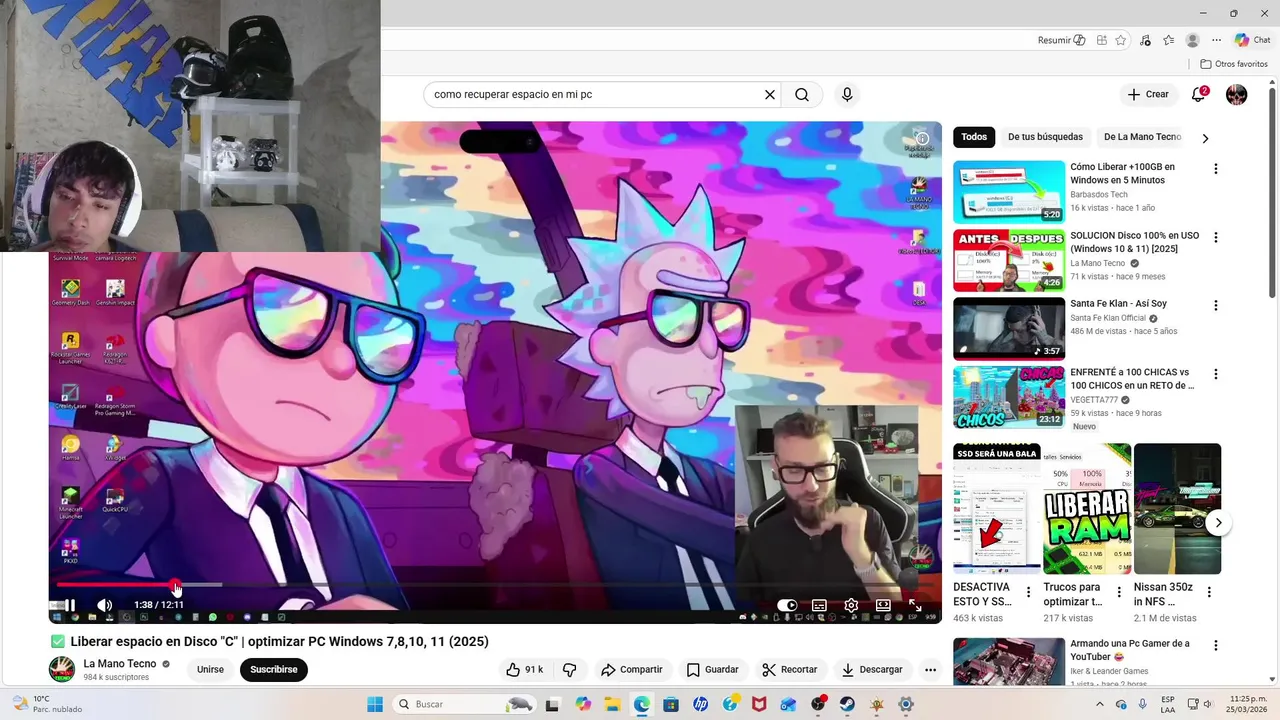
Task: Click the Descargar download button
Action: click(x=872, y=670)
